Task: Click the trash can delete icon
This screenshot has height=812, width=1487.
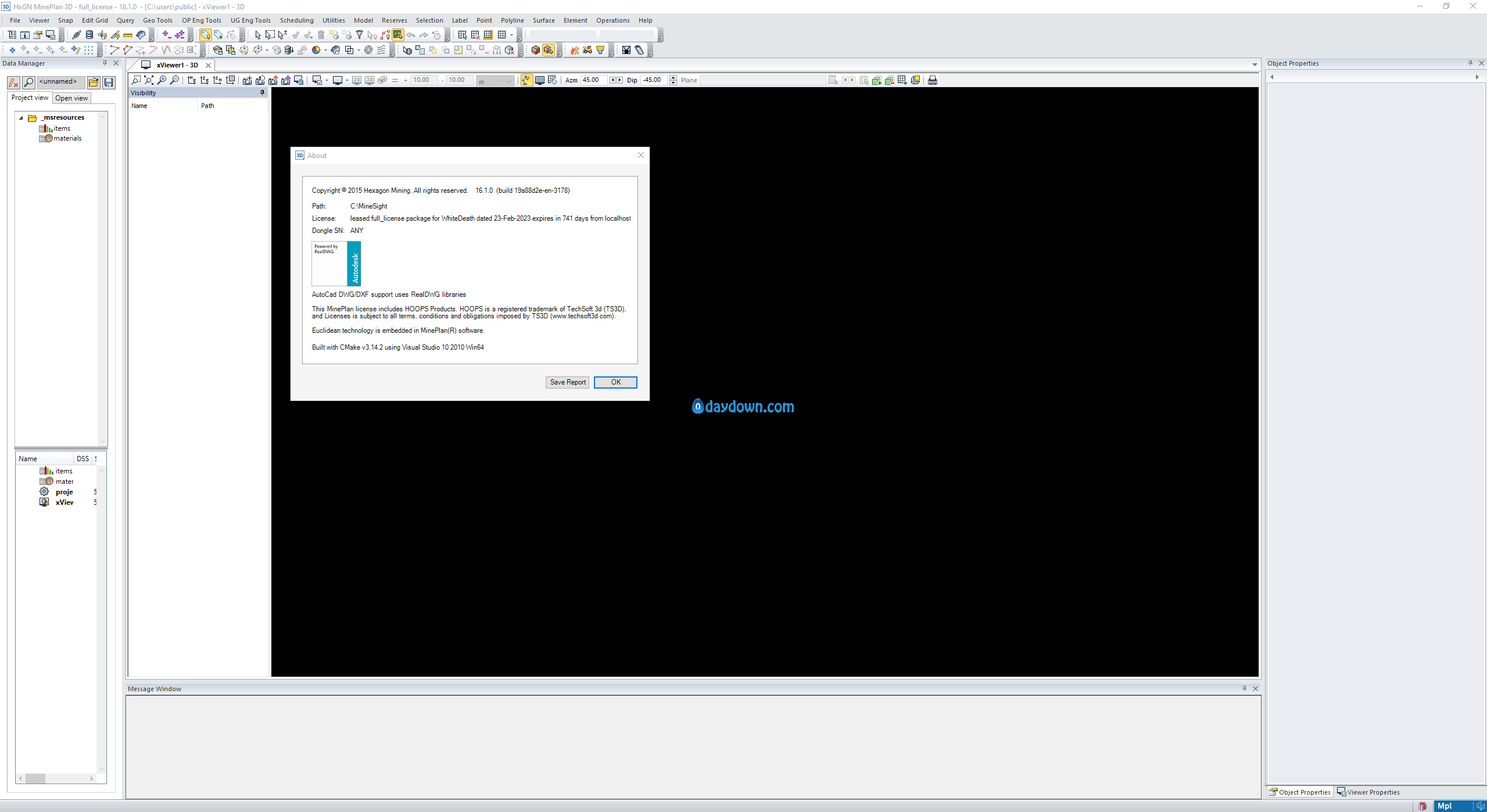Action: pyautogui.click(x=321, y=35)
